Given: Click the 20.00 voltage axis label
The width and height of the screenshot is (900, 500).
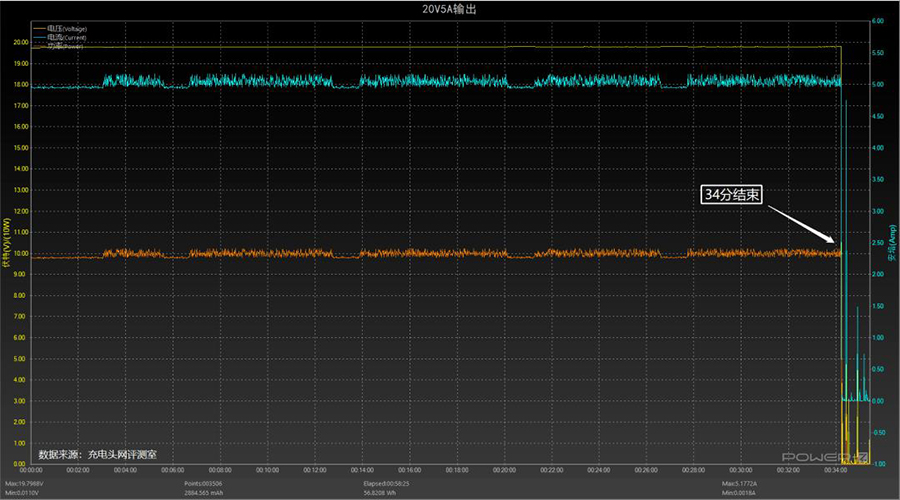Looking at the screenshot, I should [x=21, y=42].
